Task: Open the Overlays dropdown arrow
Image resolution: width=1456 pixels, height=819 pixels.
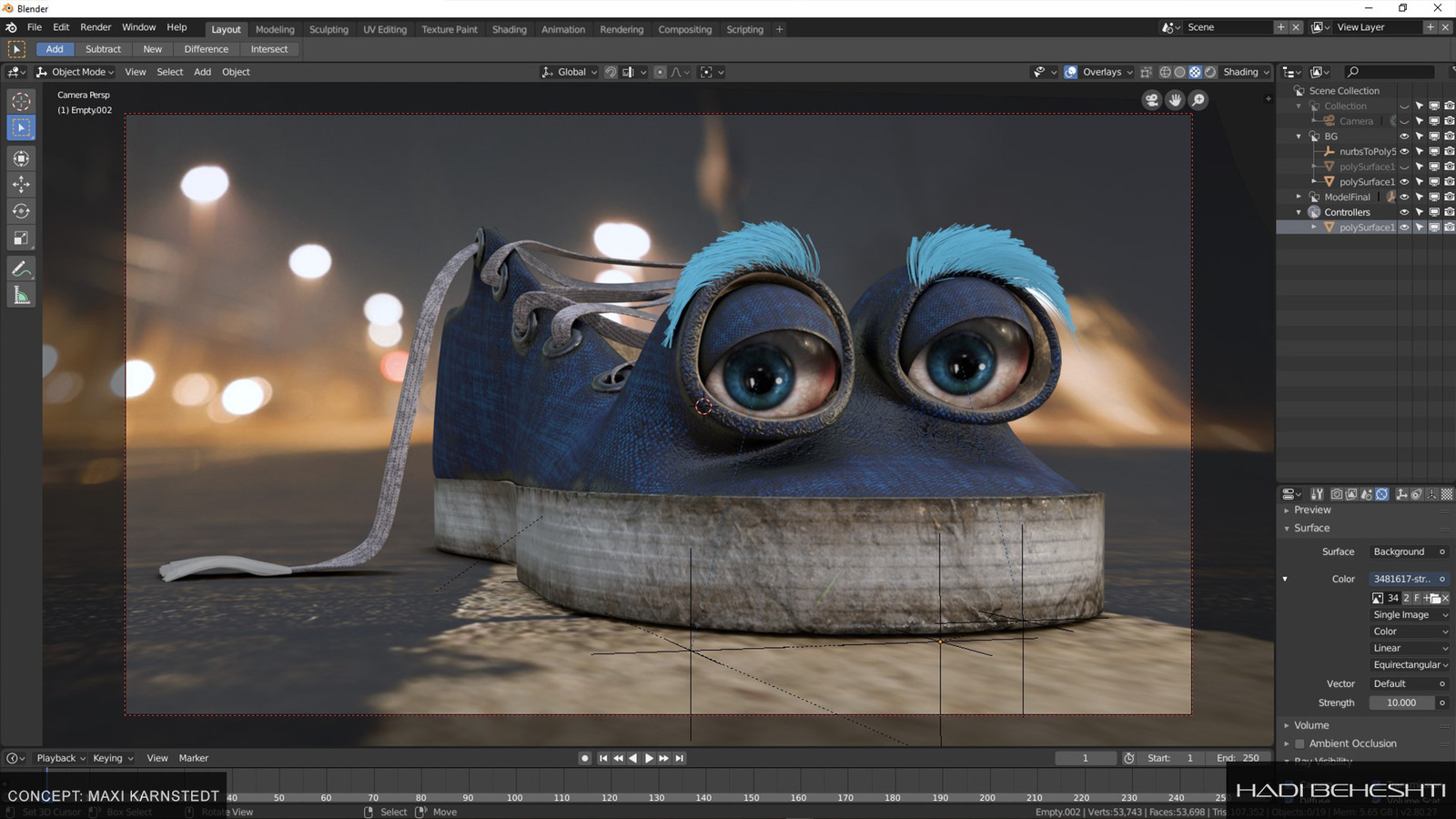Action: 1129,72
